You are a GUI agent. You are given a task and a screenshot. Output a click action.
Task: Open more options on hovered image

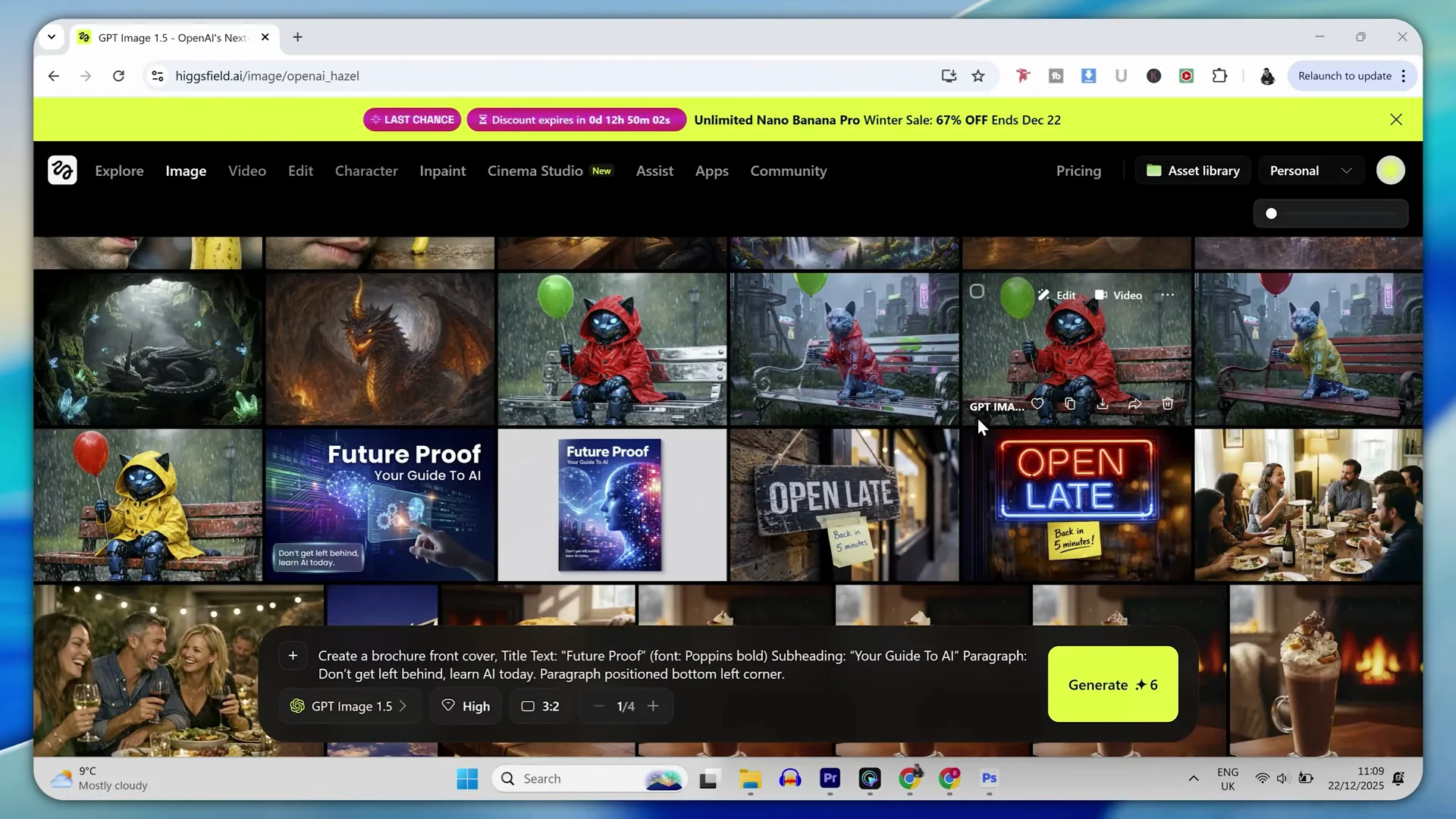click(x=1168, y=295)
